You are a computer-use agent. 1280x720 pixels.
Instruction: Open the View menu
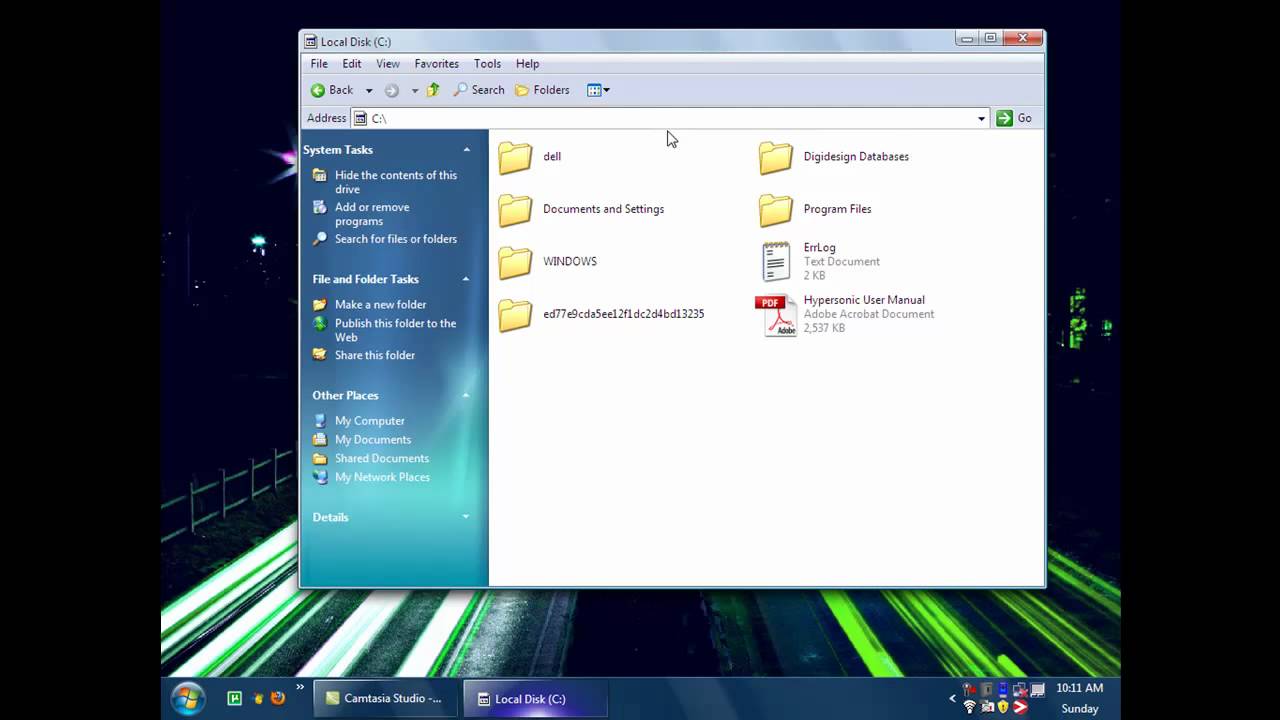click(388, 64)
